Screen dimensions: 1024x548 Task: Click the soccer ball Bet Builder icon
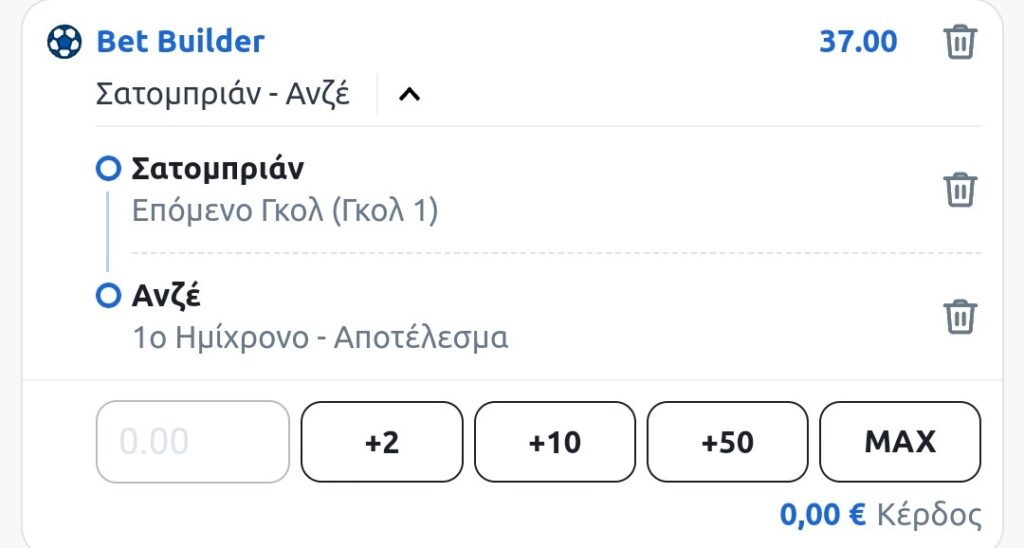coord(64,42)
